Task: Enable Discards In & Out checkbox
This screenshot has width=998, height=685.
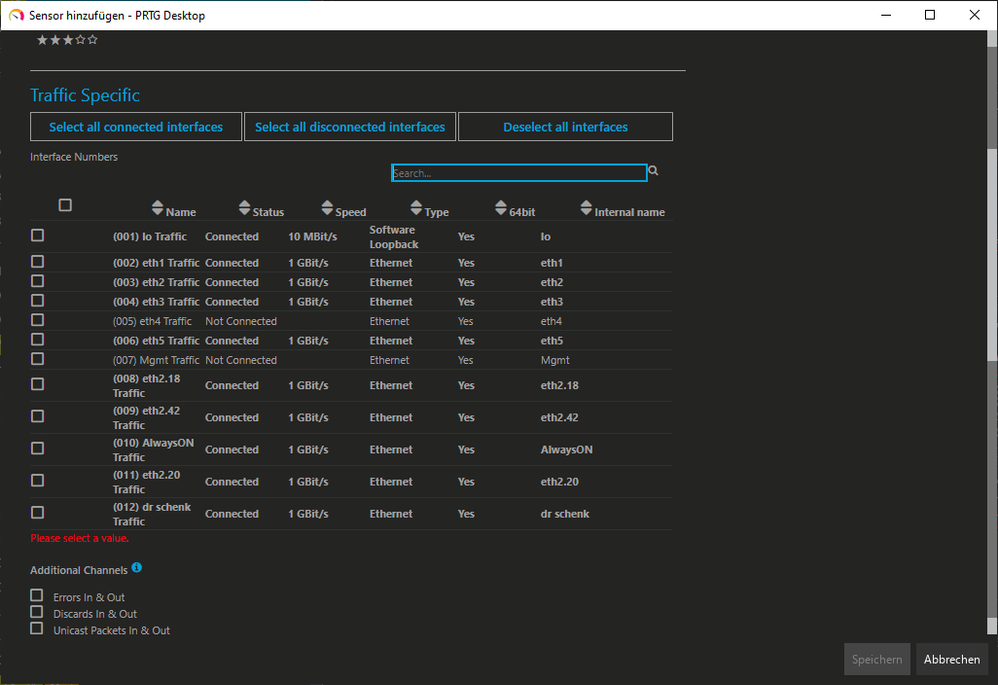Action: [37, 612]
